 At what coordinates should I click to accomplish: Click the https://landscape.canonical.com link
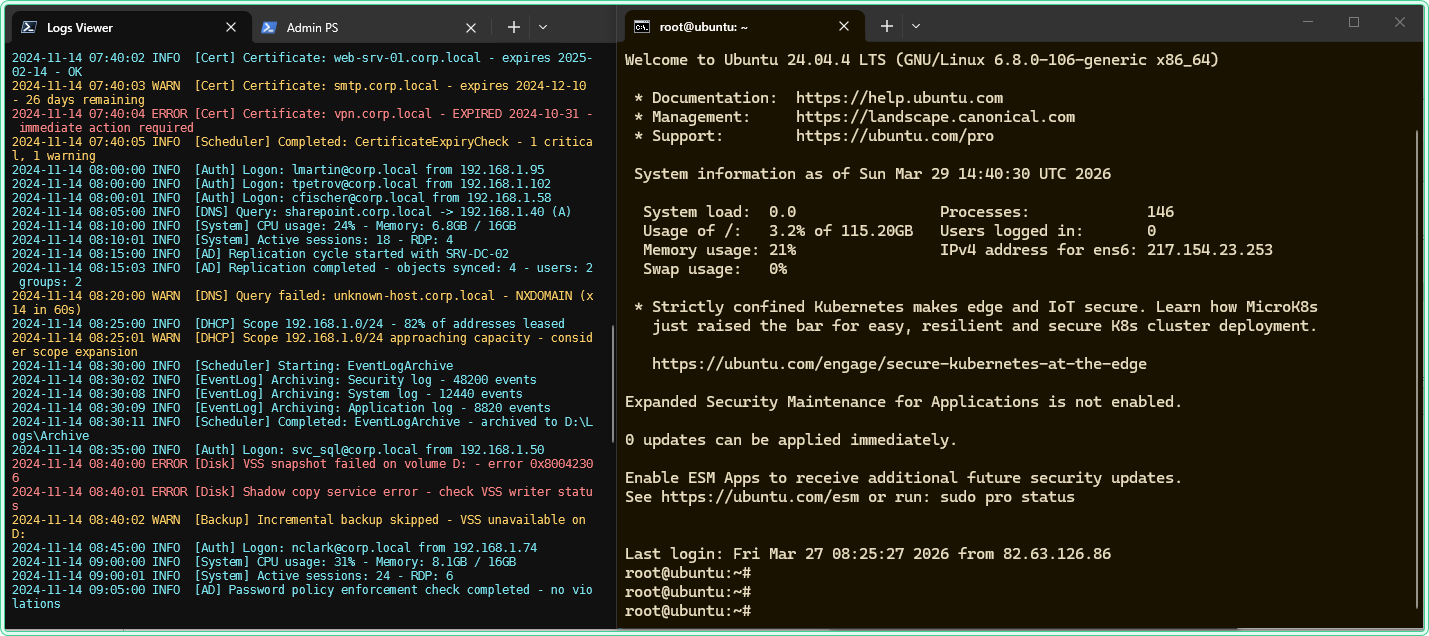point(935,117)
